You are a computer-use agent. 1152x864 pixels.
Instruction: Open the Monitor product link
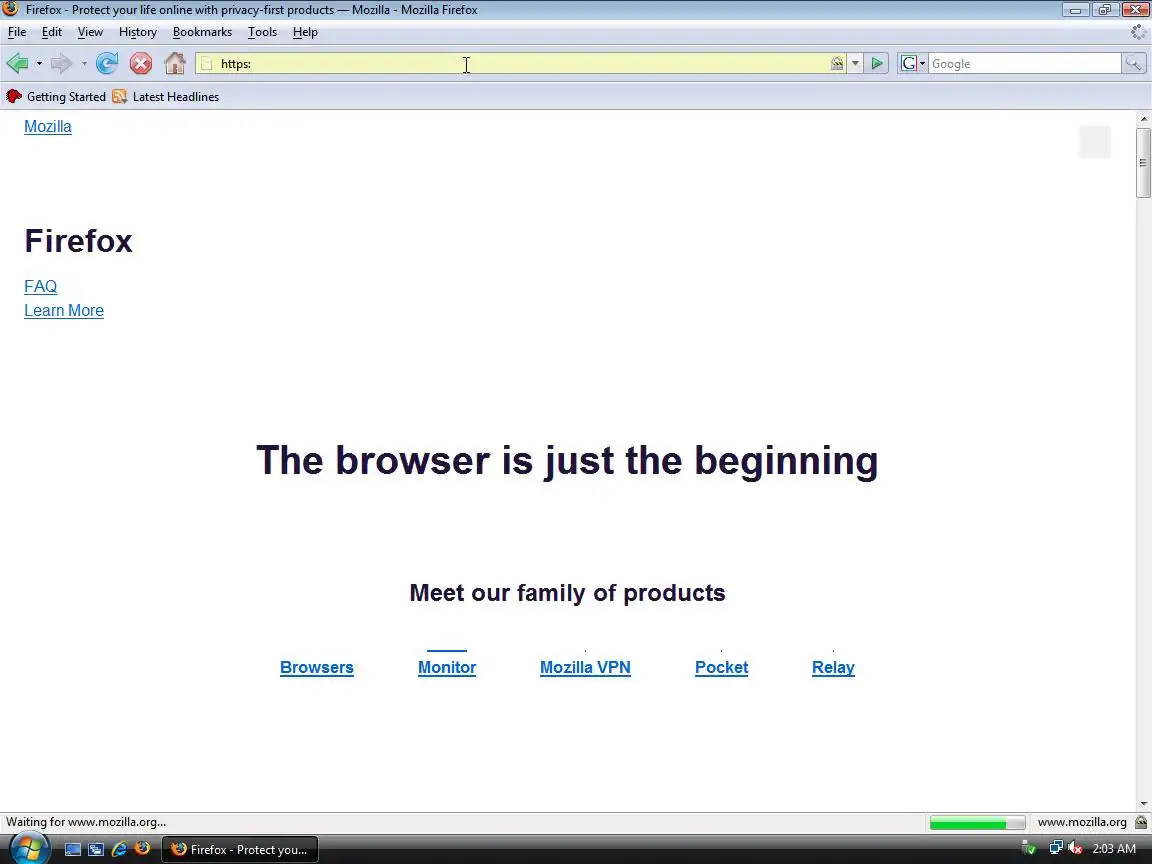click(x=447, y=668)
